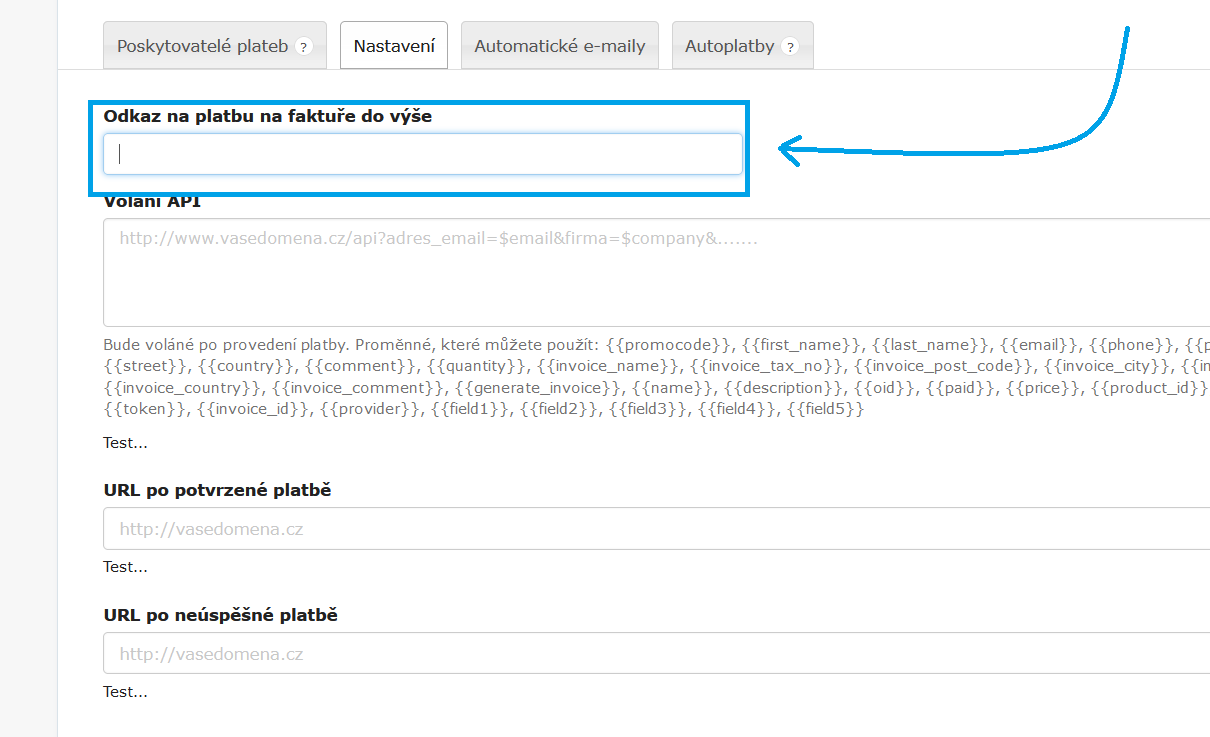Click Test link below URL po potvrzené platbě
The height and width of the screenshot is (737, 1210).
[125, 567]
